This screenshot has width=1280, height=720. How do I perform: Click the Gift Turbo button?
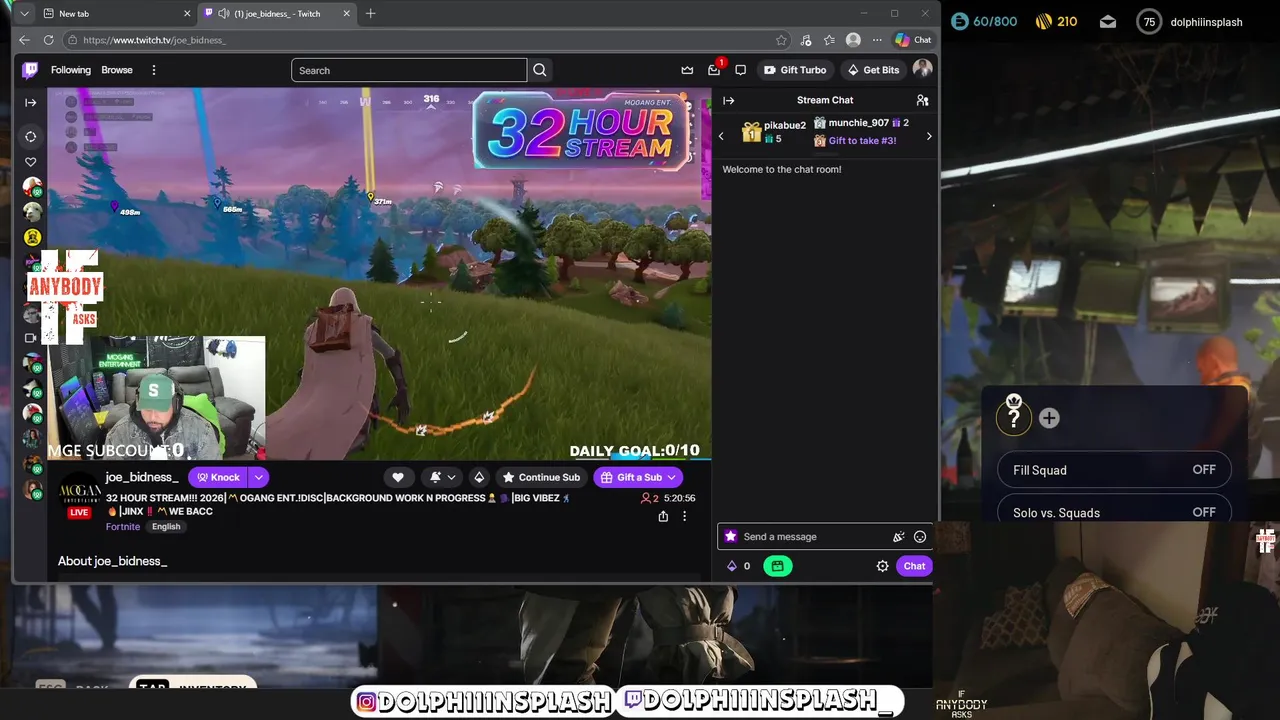click(795, 70)
